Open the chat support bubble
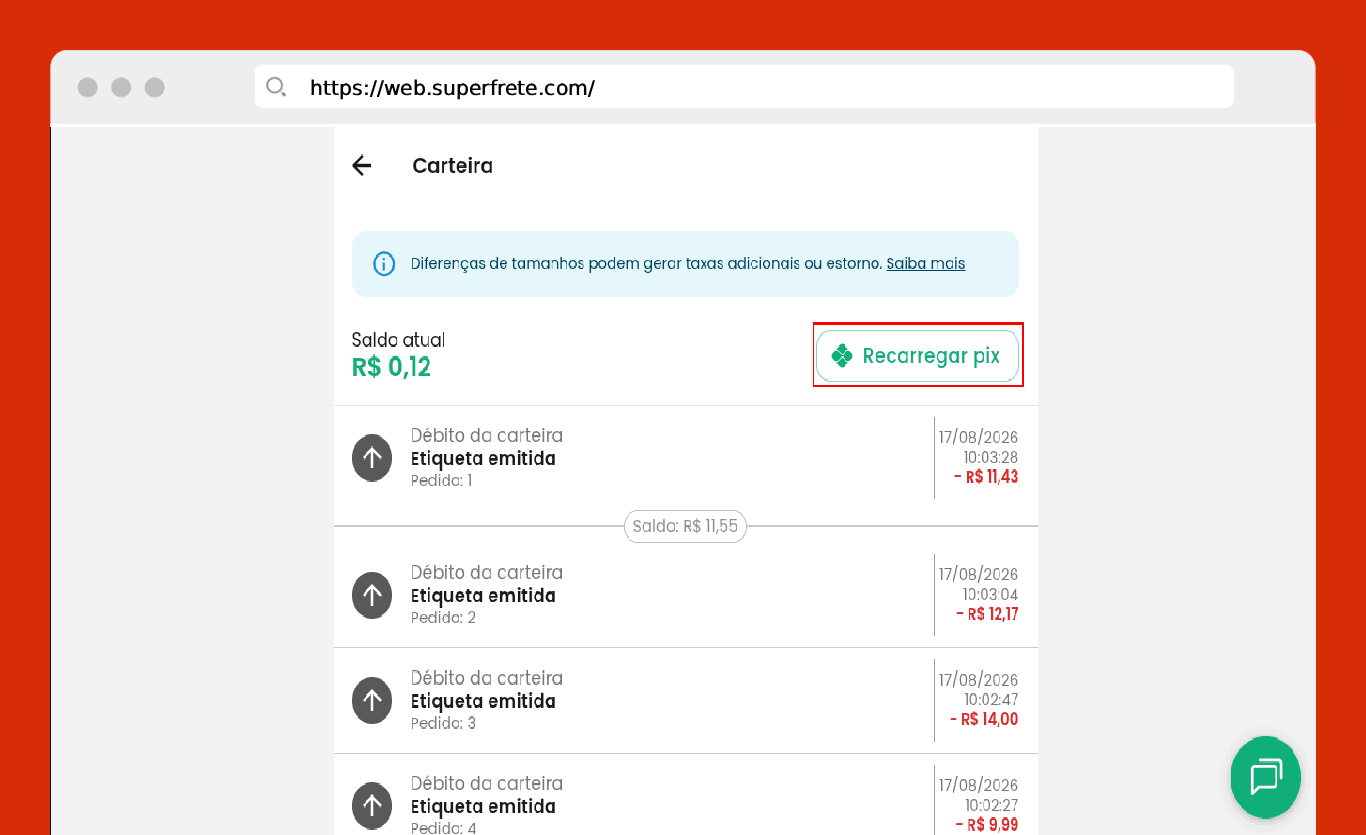Viewport: 1366px width, 835px height. (x=1266, y=777)
